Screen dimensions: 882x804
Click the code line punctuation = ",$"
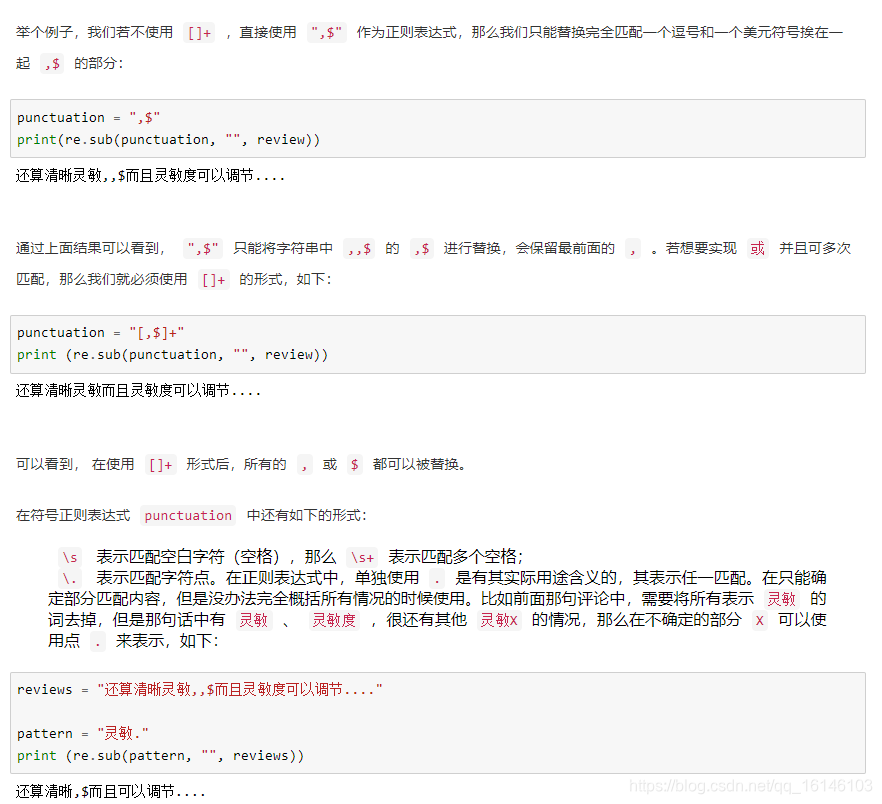point(88,118)
